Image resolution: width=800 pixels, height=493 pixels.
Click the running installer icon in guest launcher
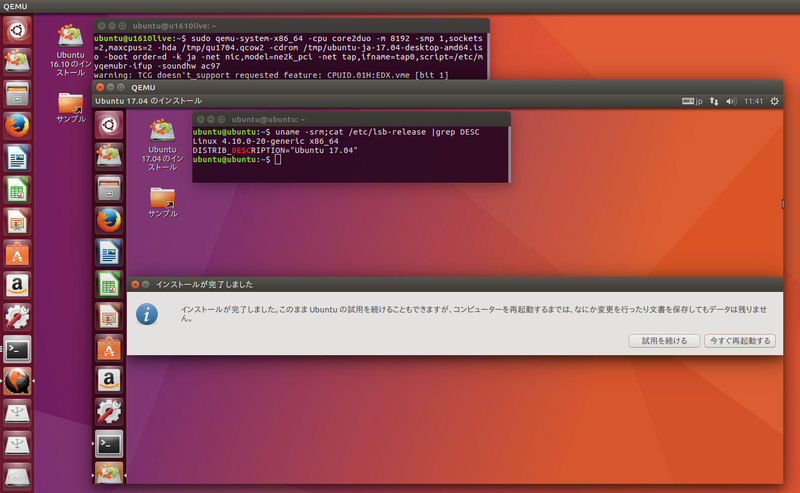coord(109,473)
